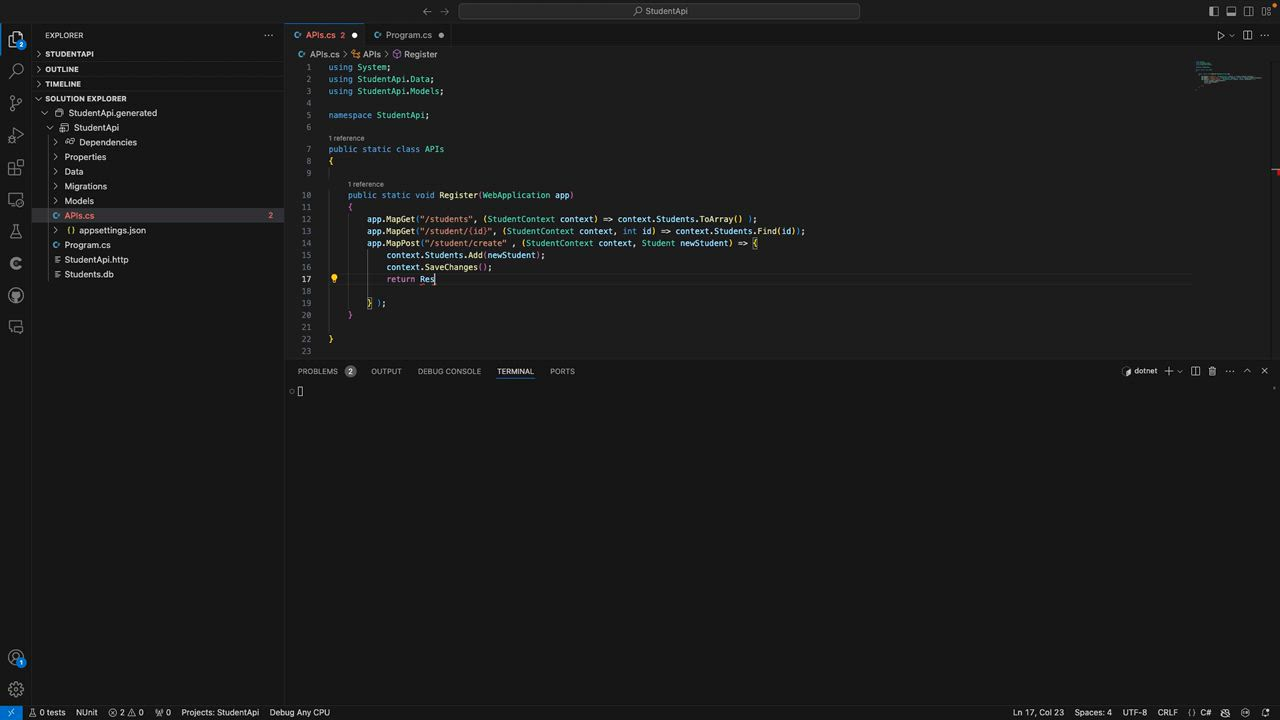Open the Extensions view
This screenshot has height=720, width=1280.
point(16,167)
